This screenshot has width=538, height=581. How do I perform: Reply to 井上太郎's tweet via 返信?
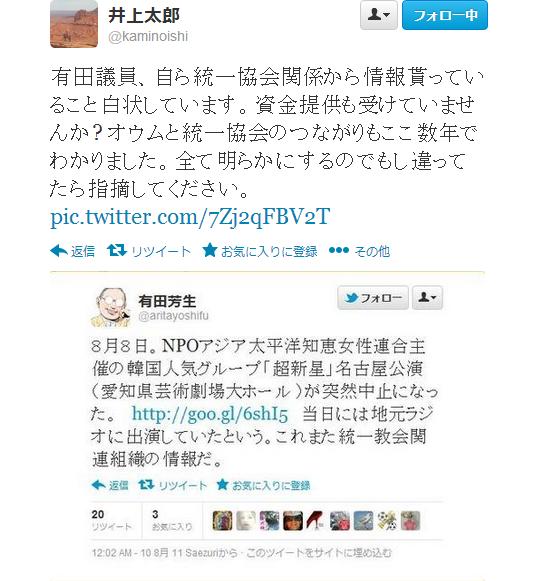click(x=73, y=251)
